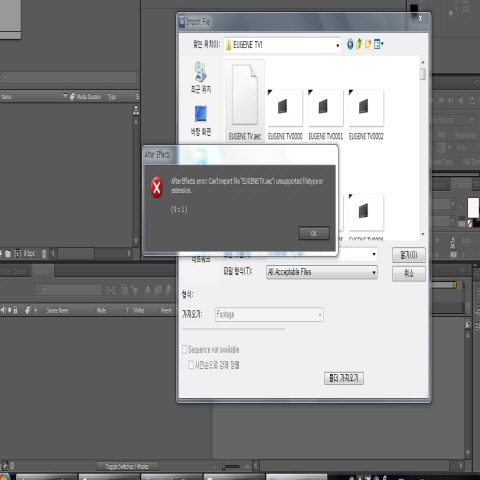Switch to the Render Queue tab

coord(13,271)
